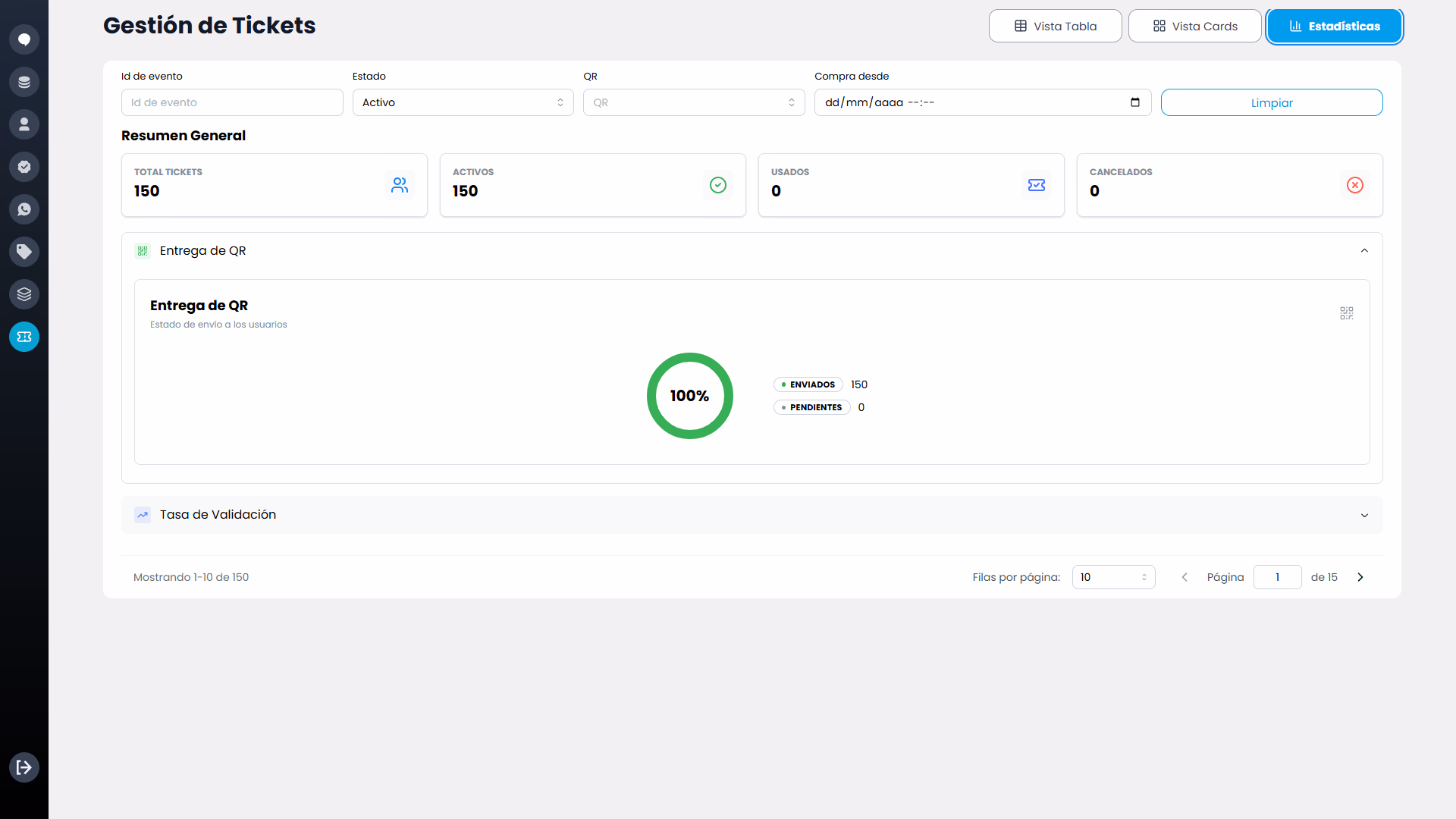Open the Filas por página dropdown
1456x819 pixels.
click(x=1113, y=577)
